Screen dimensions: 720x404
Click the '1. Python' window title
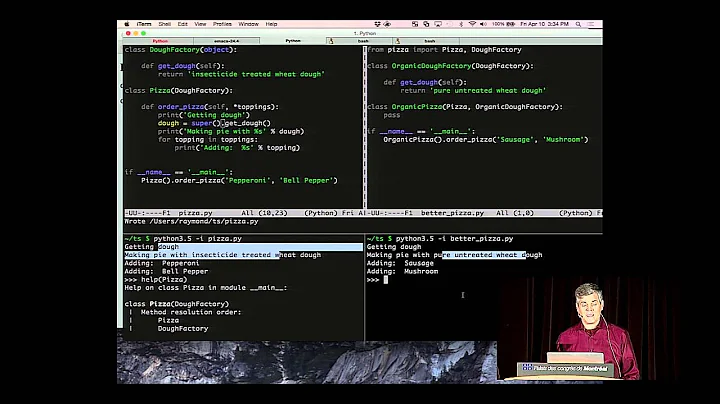[x=365, y=33]
